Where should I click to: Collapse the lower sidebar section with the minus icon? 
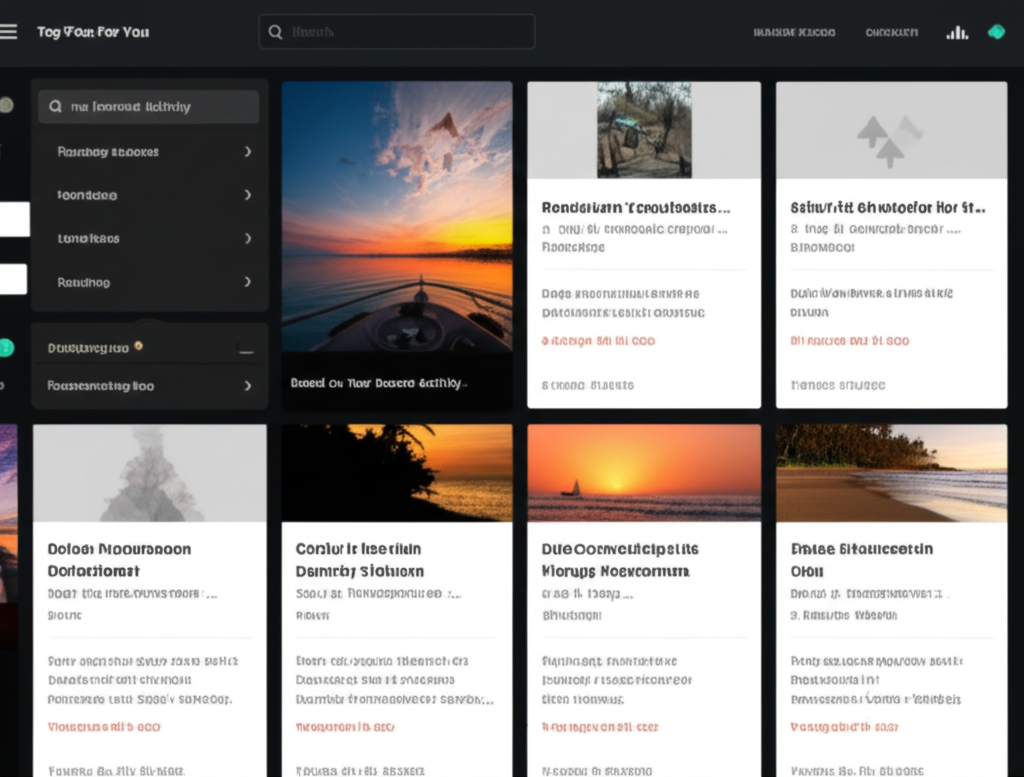(246, 350)
